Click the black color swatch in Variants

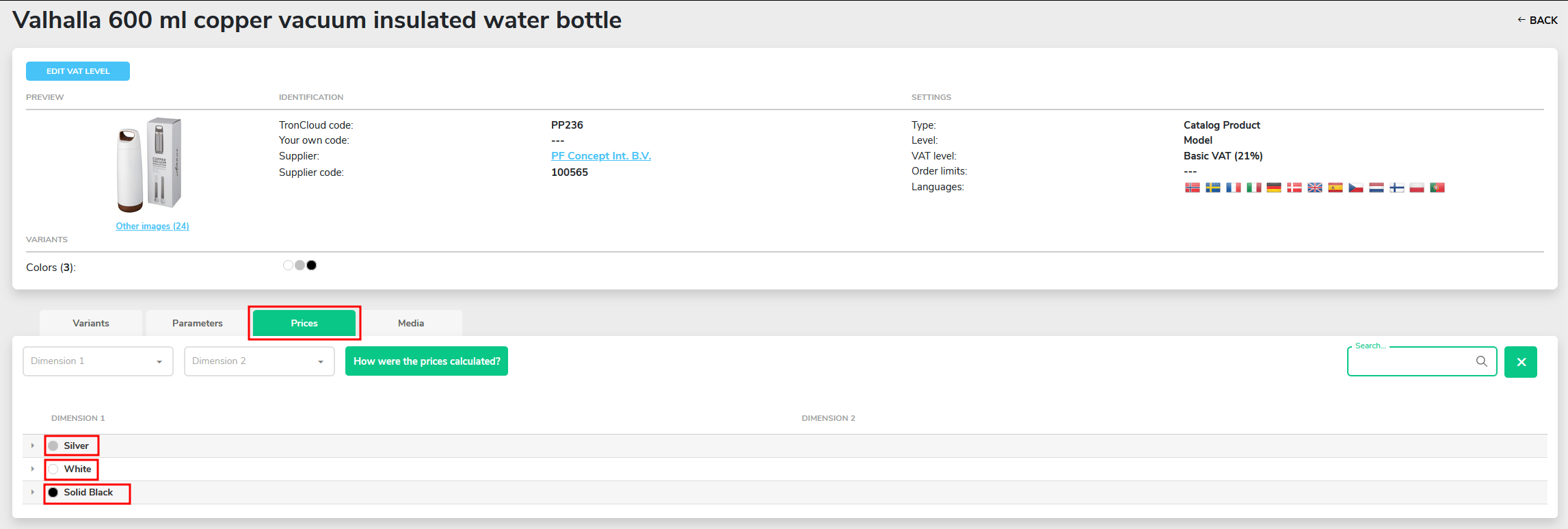click(312, 266)
